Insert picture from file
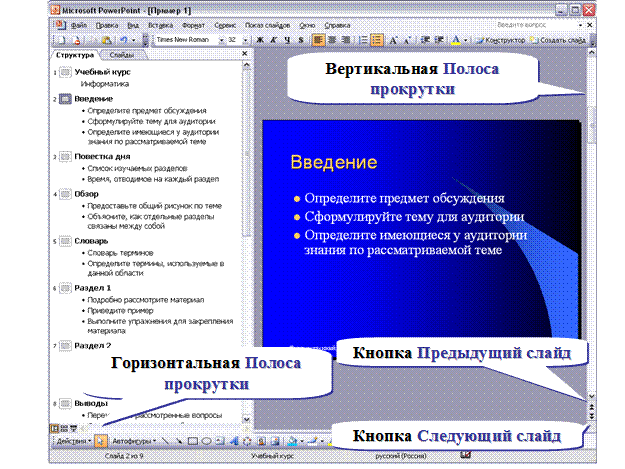Image resolution: width=625 pixels, height=469 pixels. (275, 441)
